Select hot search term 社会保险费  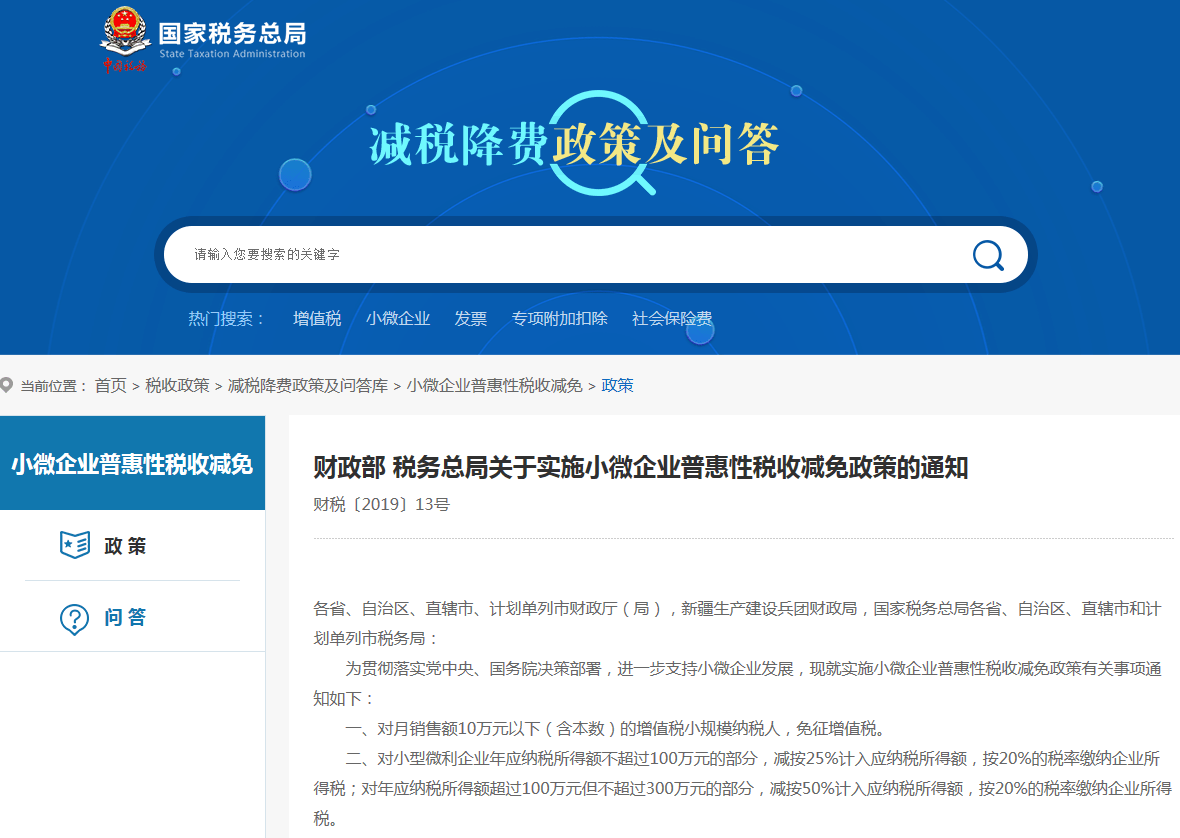click(x=672, y=319)
